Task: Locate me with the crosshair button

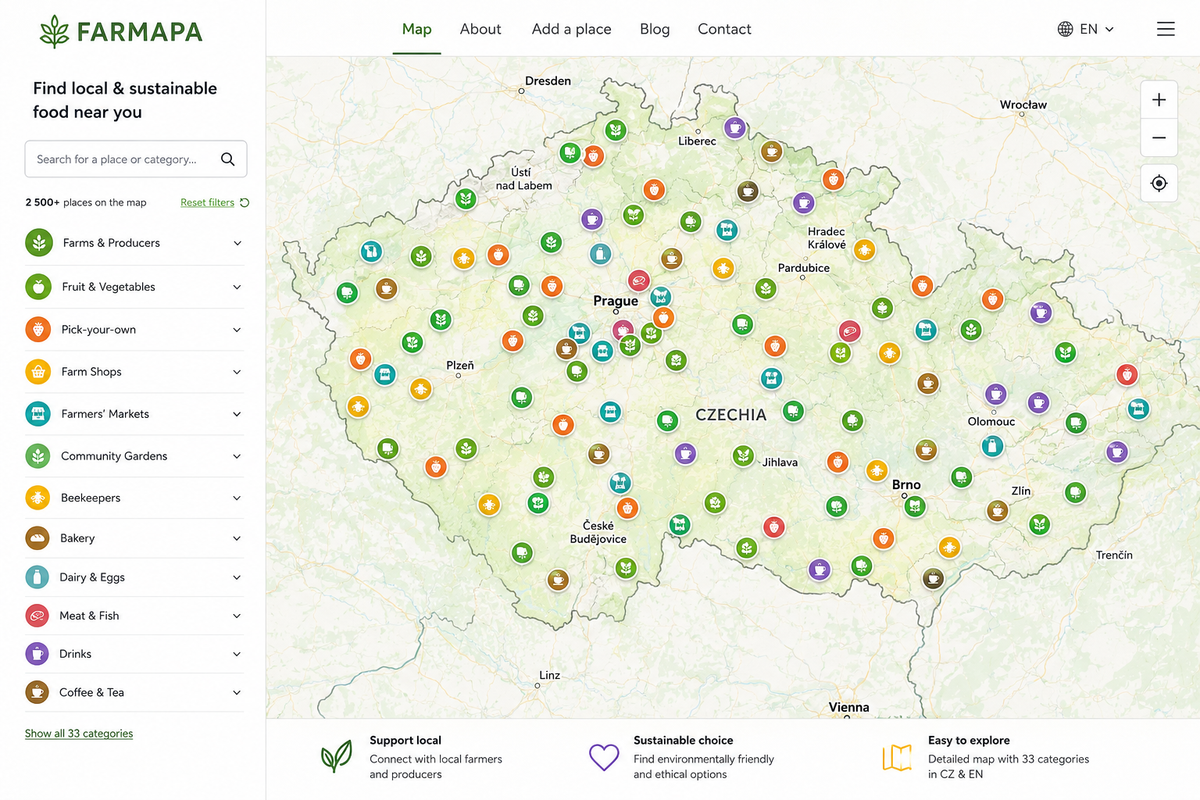Action: point(1159,183)
